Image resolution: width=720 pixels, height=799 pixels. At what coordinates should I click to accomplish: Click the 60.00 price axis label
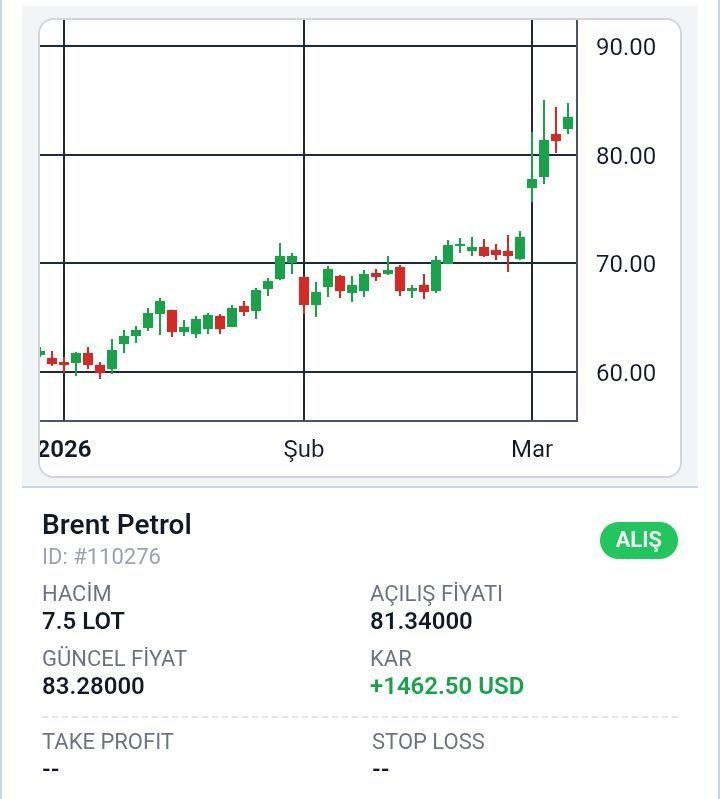(625, 373)
